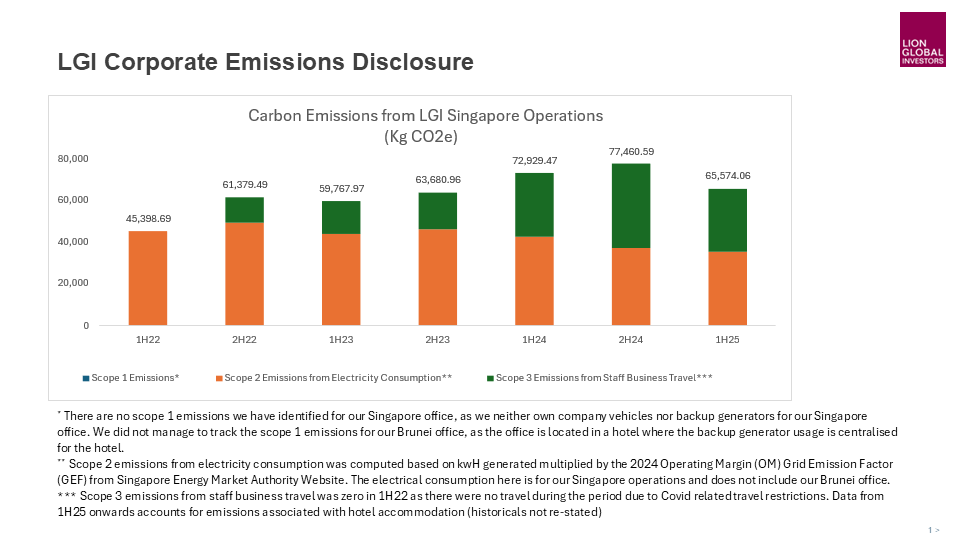Click the x-axis label 1H25
Viewport: 960px width, 540px height.
727,340
